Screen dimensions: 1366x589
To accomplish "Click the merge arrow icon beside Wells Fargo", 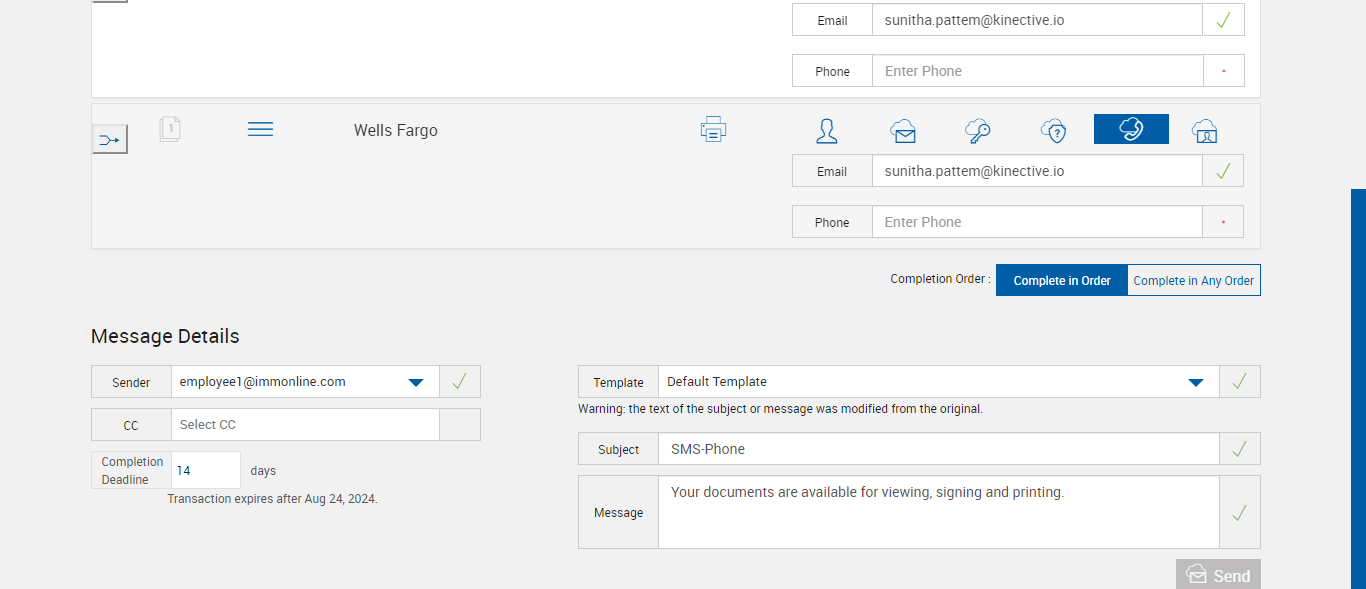I will [x=110, y=140].
